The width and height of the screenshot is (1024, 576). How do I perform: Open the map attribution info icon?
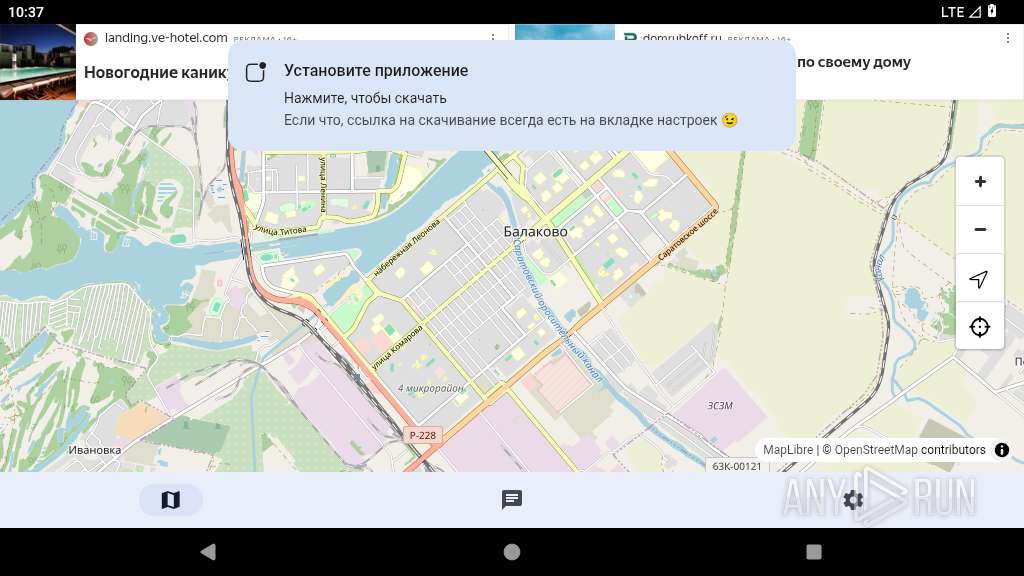click(x=1001, y=450)
